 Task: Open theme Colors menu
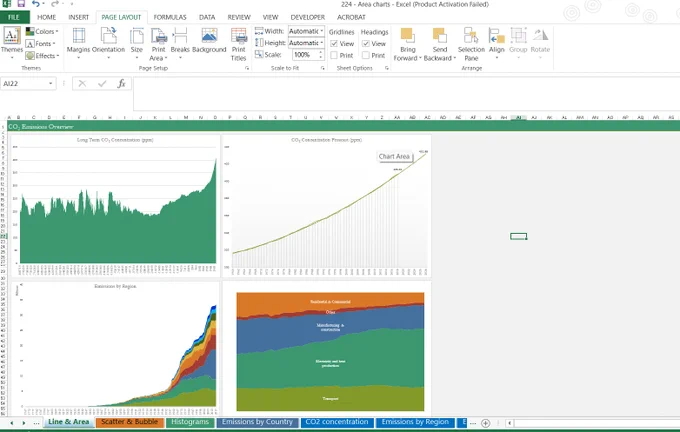tap(42, 31)
